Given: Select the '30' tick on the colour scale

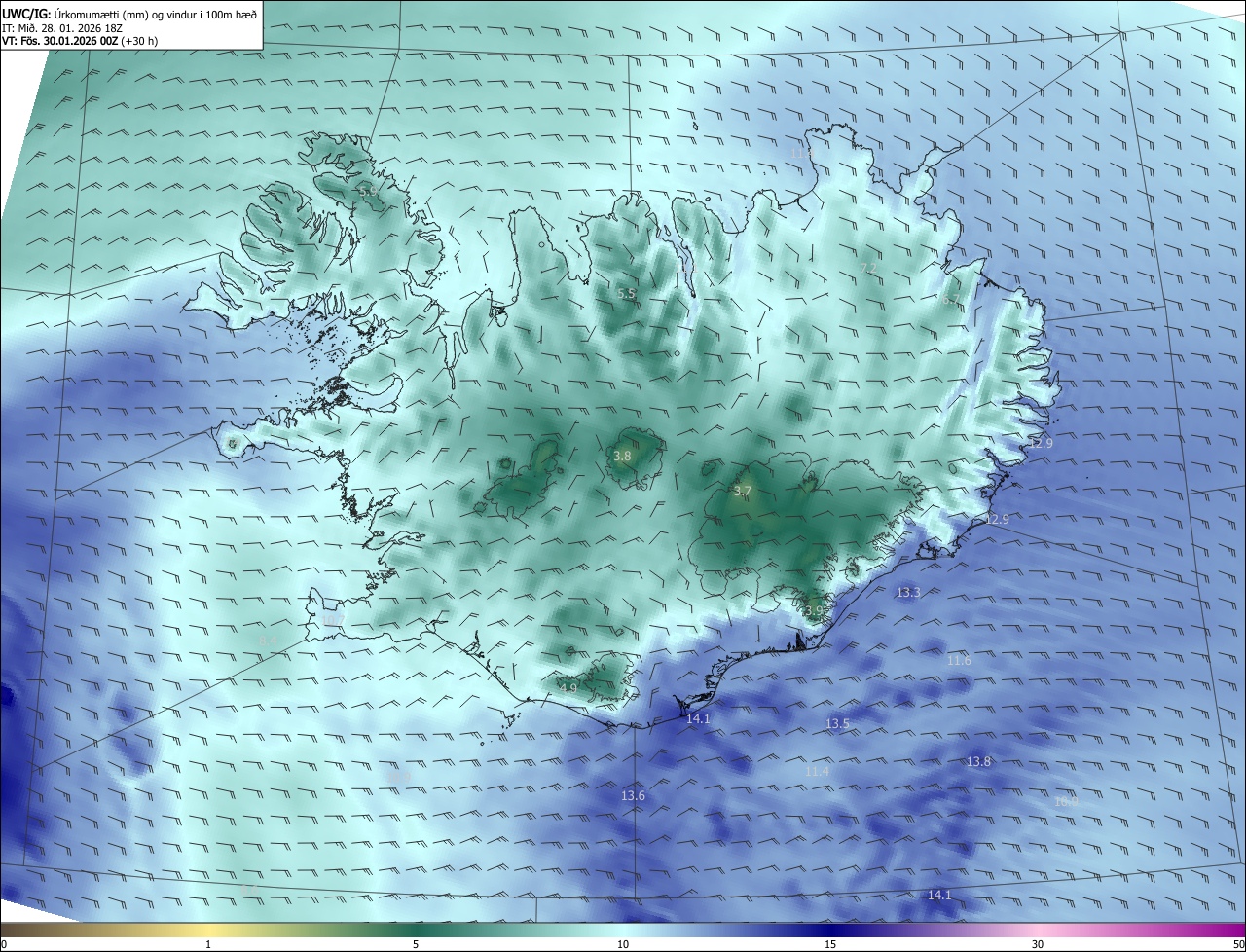Looking at the screenshot, I should tap(1038, 944).
